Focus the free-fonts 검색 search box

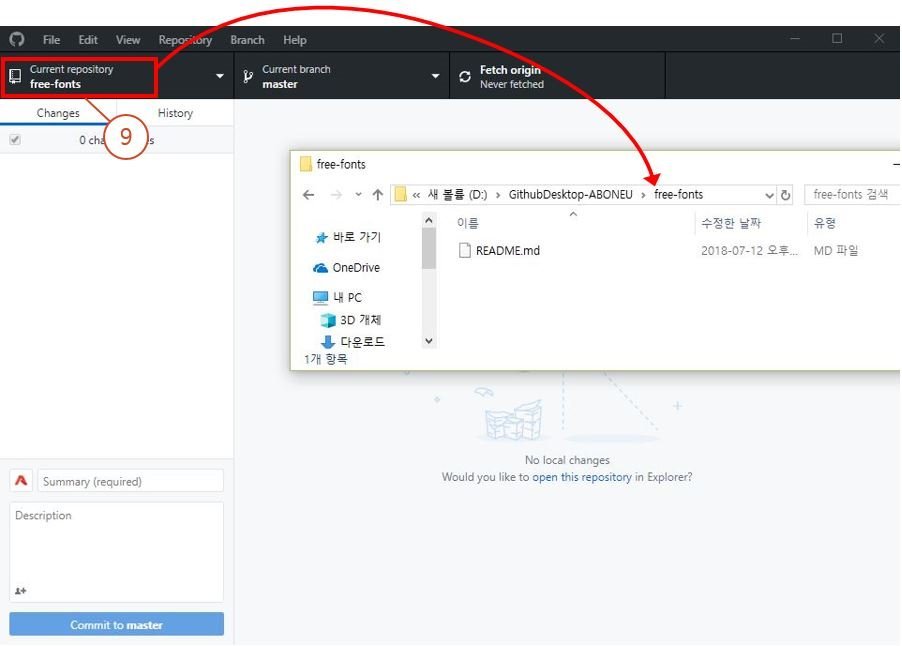tap(851, 194)
